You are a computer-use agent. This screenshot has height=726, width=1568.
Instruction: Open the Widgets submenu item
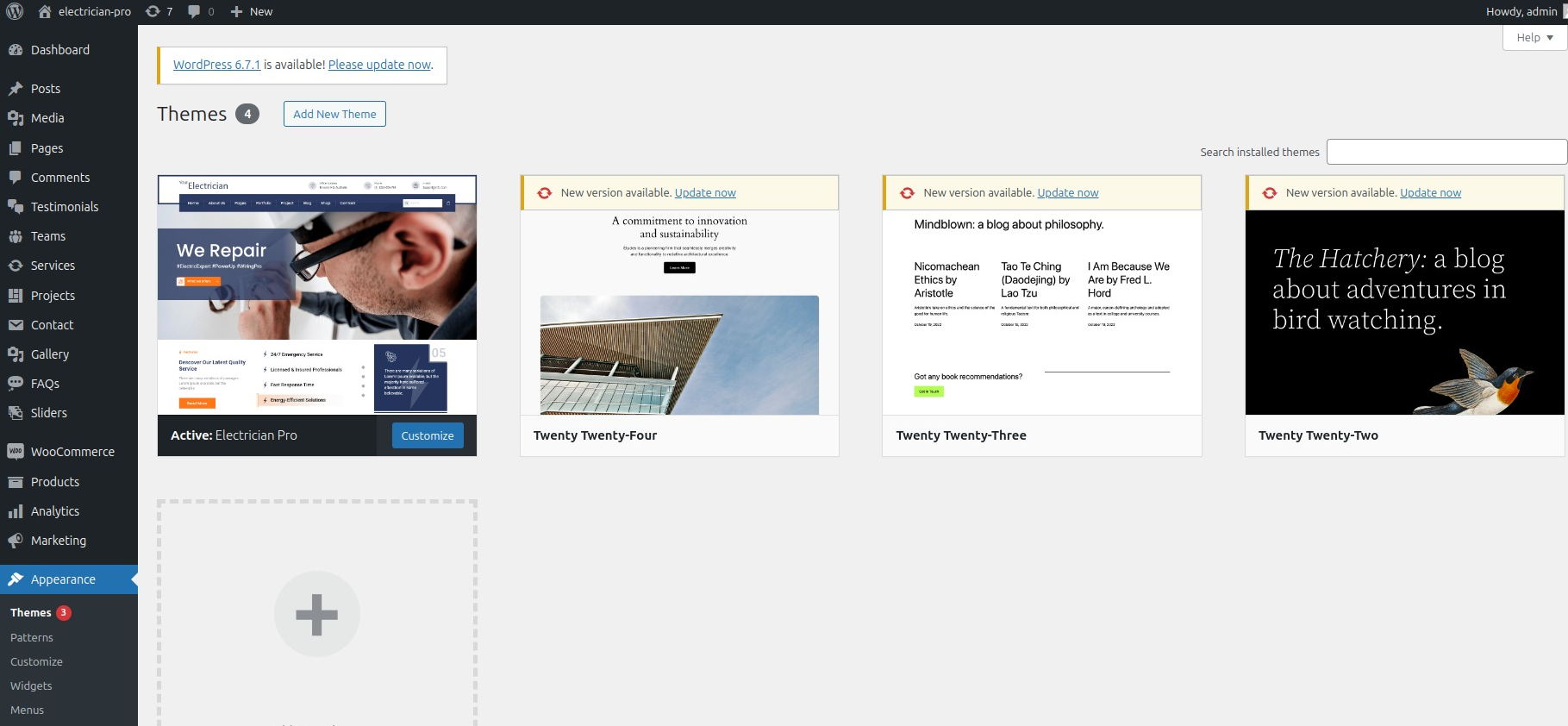point(31,685)
